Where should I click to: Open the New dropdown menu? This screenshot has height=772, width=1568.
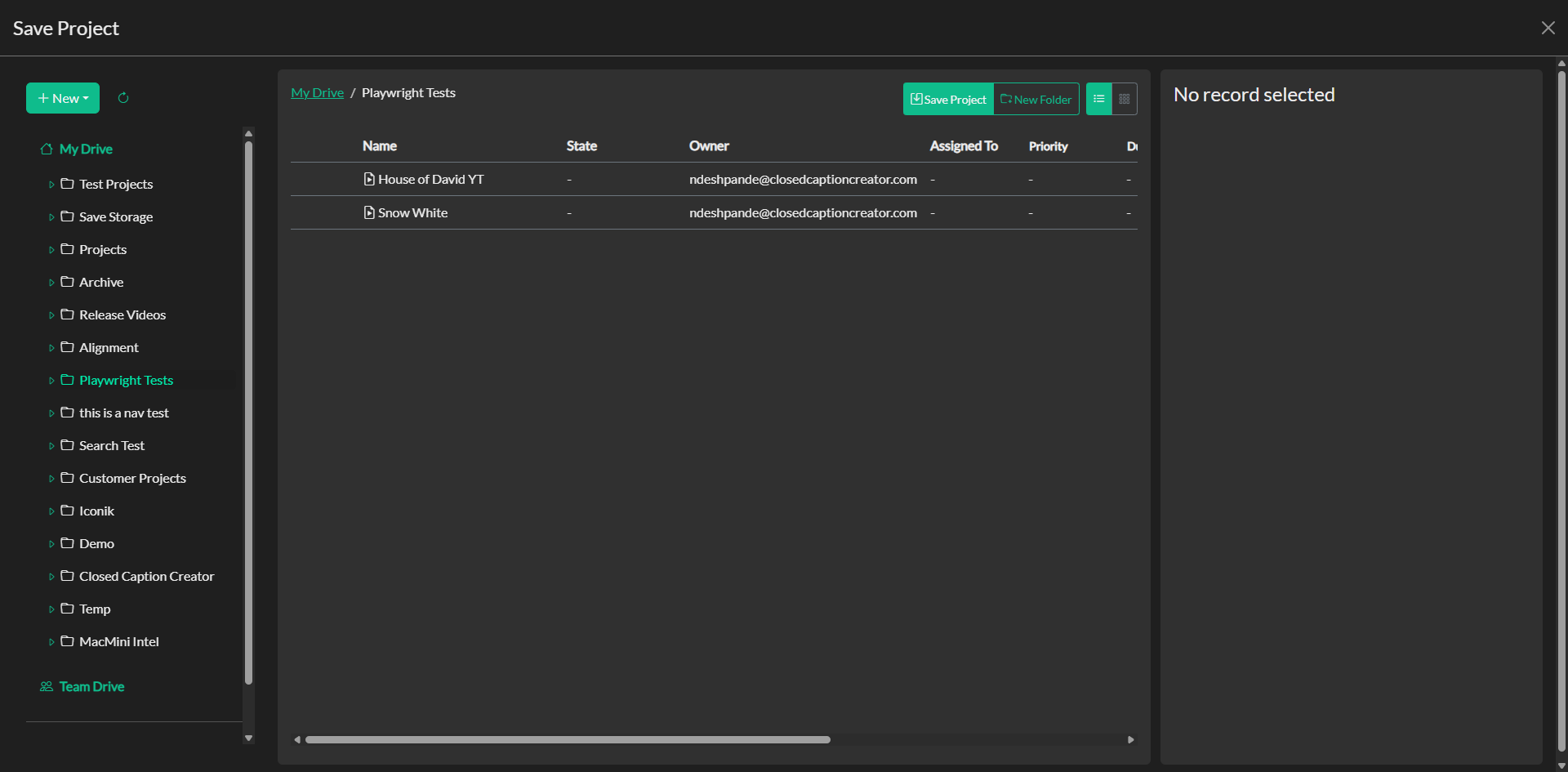coord(63,98)
